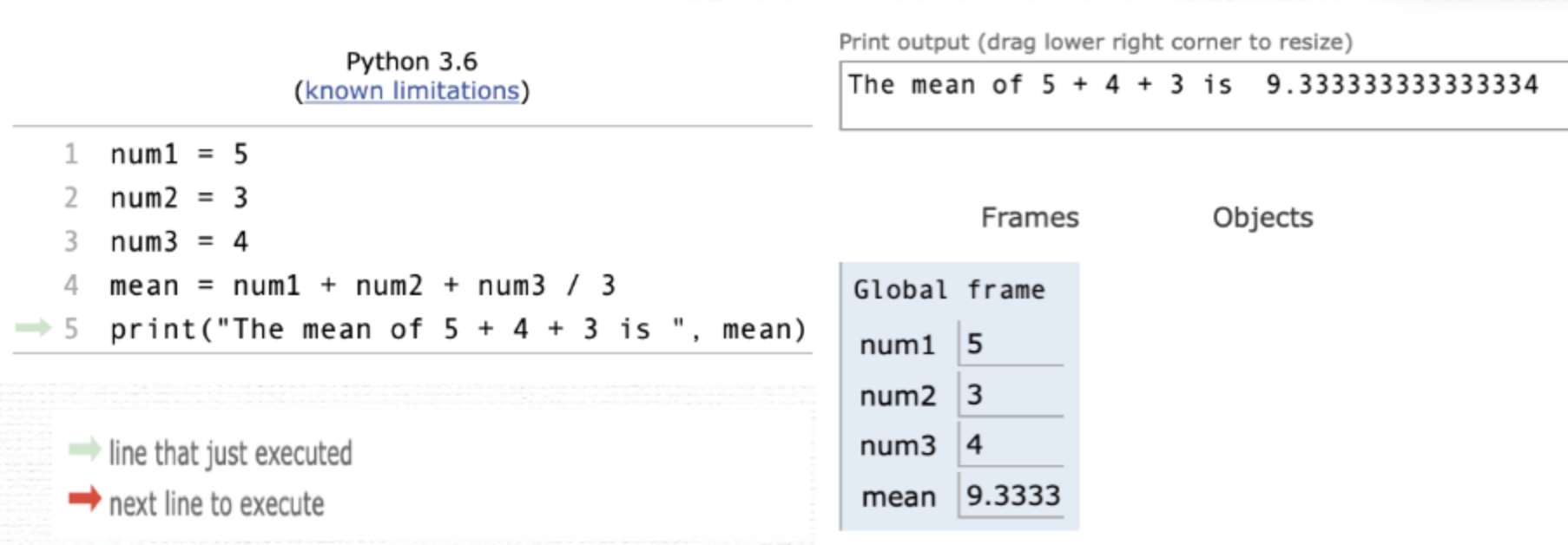Screen dimensions: 1568x545
Task: Select code line 1 num1 = 5
Action: (x=179, y=154)
